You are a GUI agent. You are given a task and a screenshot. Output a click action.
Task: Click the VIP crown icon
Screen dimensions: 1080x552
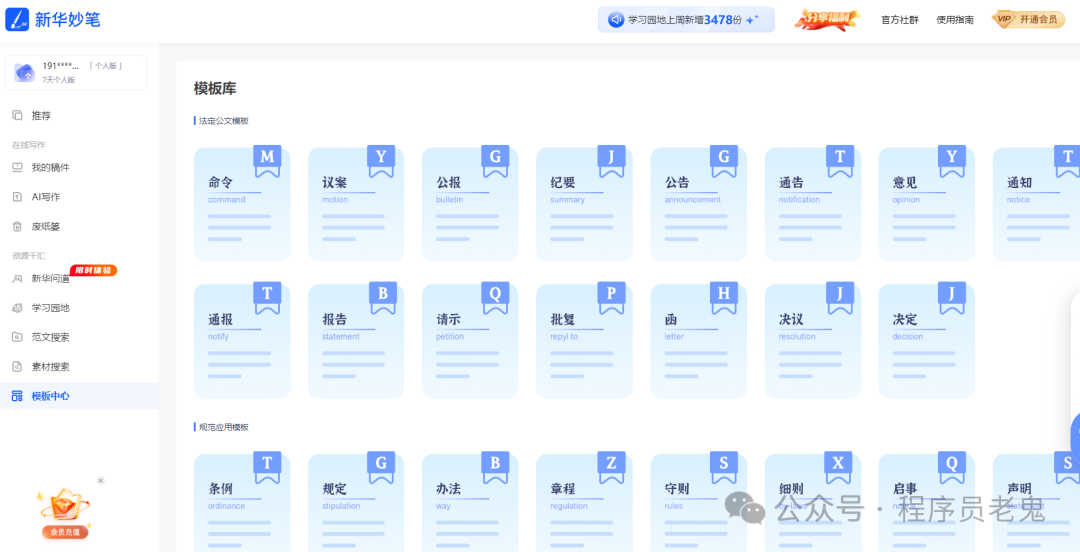1004,19
